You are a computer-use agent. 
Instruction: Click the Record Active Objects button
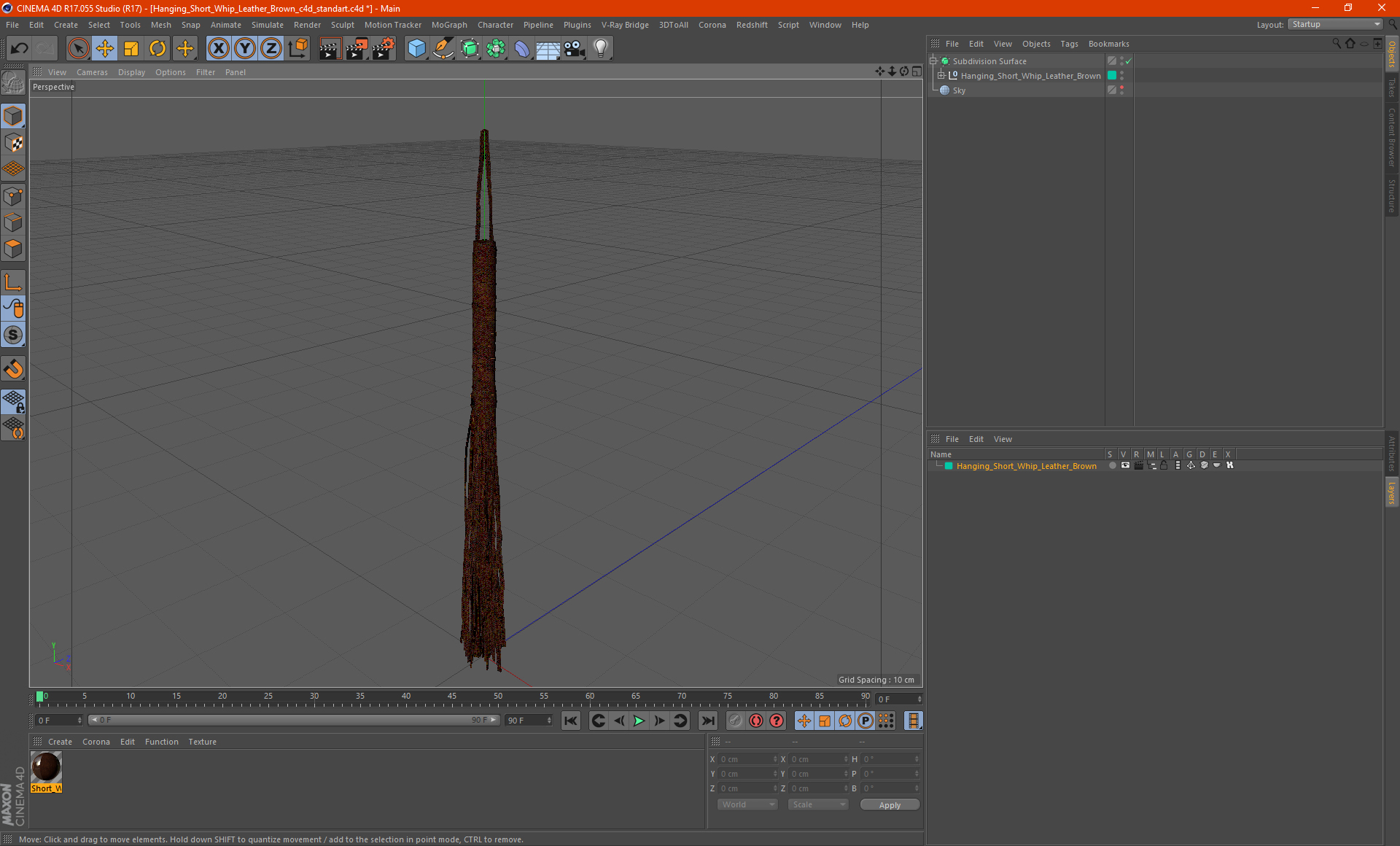click(756, 721)
